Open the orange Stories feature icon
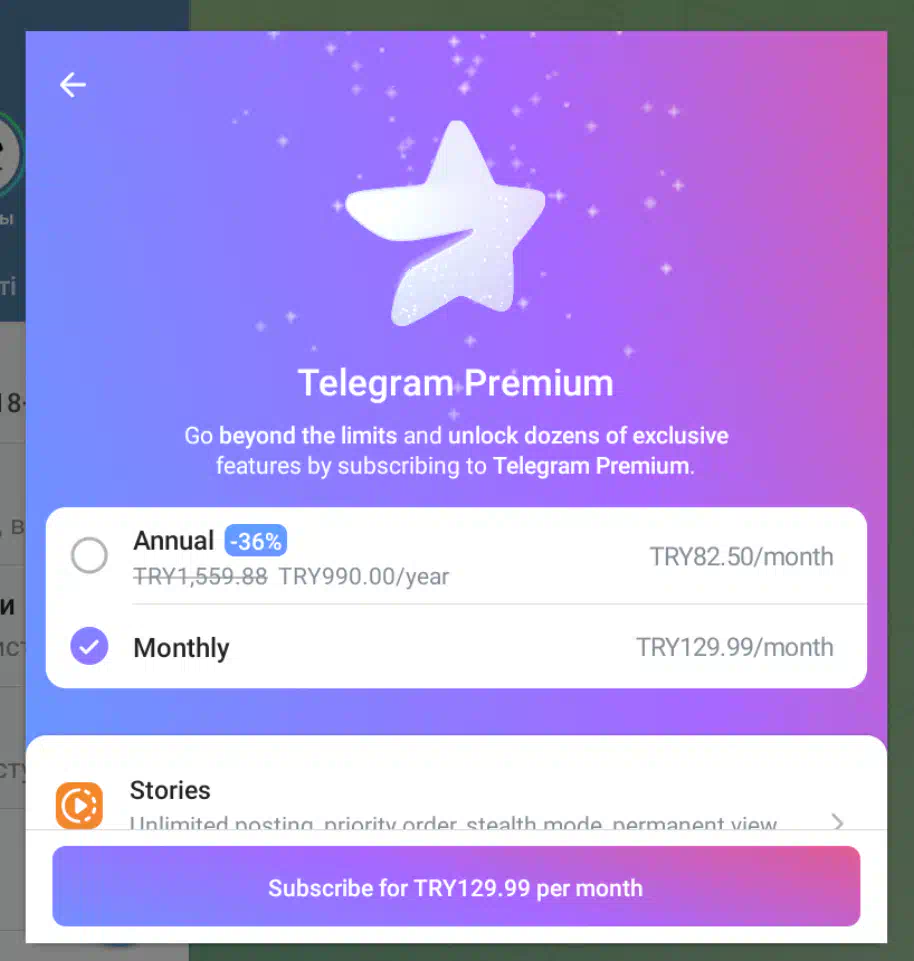This screenshot has height=961, width=914. click(79, 805)
